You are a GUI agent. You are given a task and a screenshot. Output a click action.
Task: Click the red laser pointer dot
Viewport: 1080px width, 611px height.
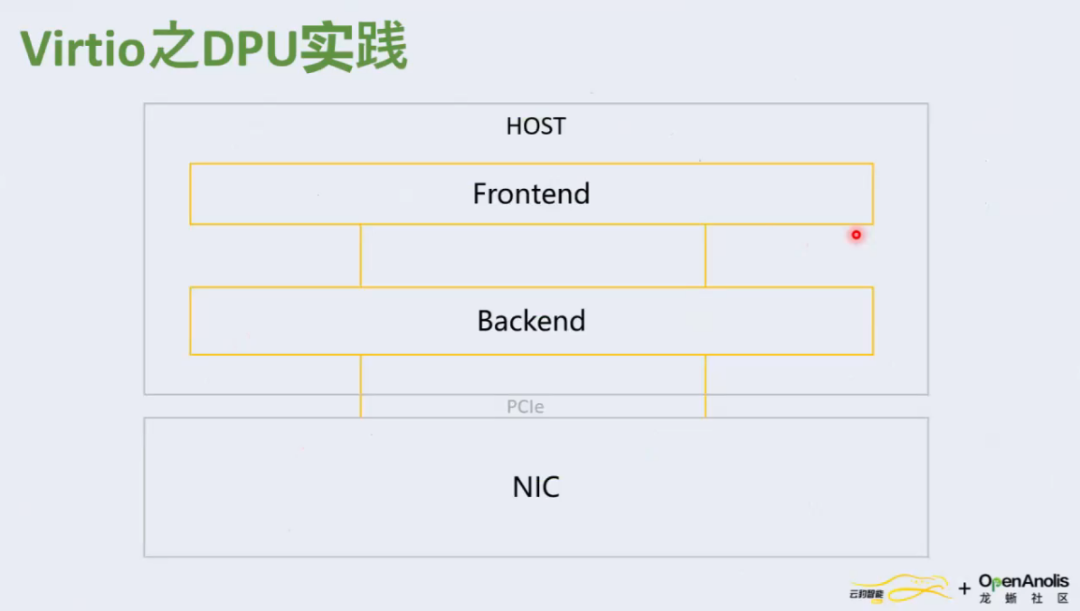click(x=855, y=235)
